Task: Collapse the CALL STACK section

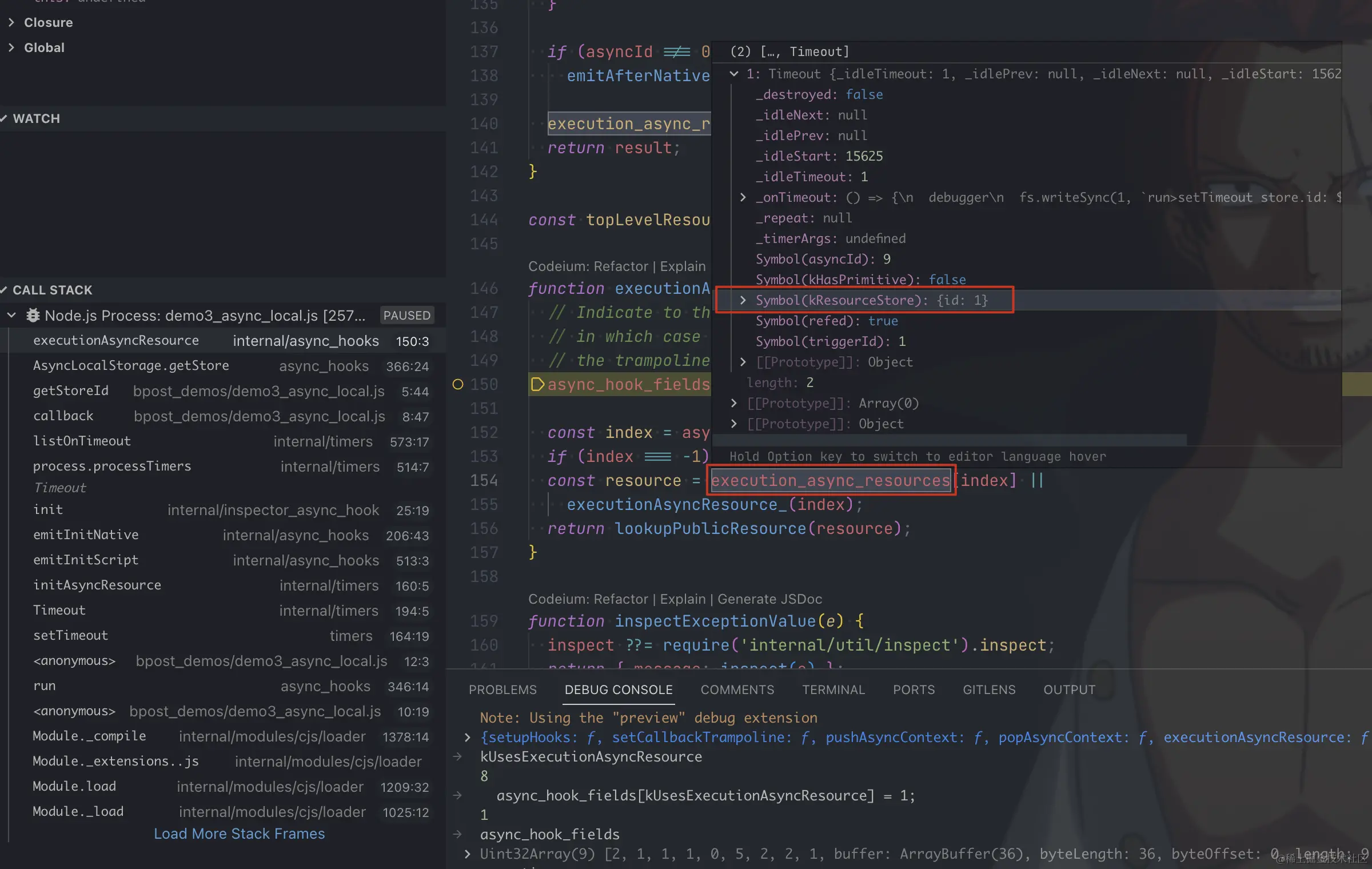Action: (x=5, y=290)
